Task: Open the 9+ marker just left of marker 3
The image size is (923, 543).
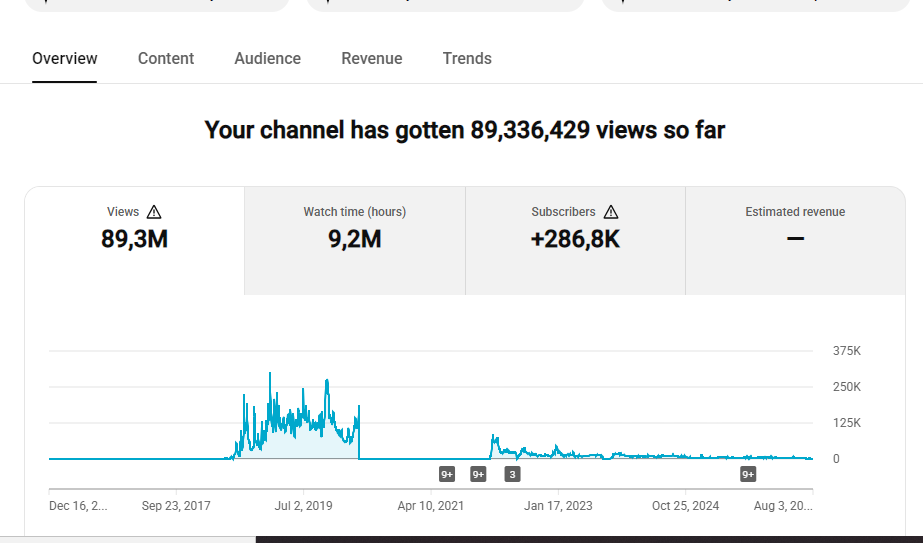Action: (x=478, y=474)
